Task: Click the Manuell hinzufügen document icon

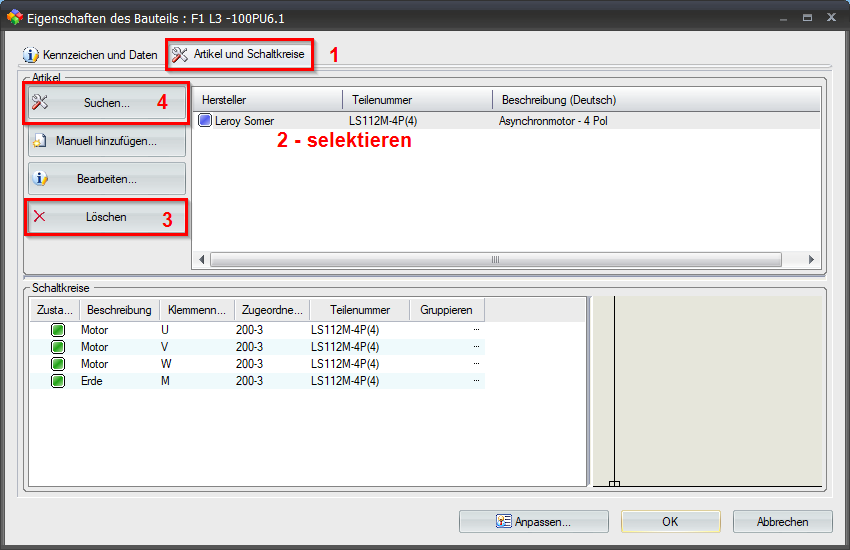Action: click(40, 141)
